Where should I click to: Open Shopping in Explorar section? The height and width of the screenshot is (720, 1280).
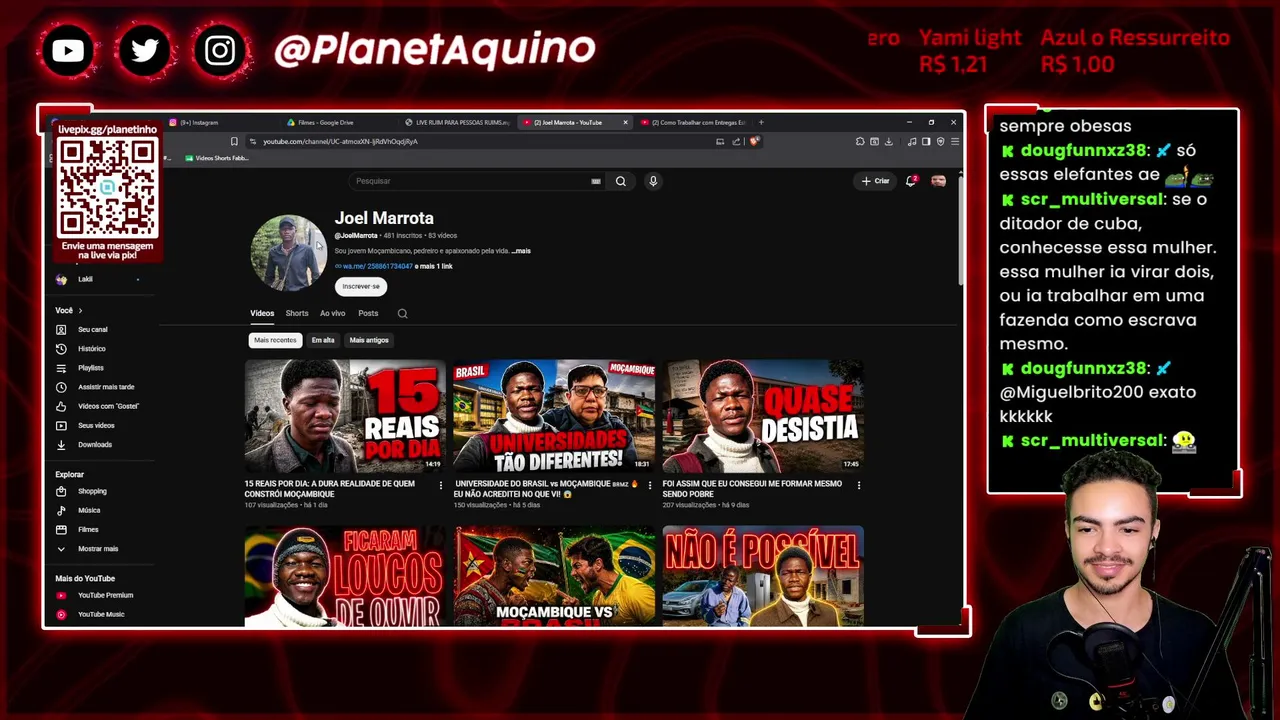92,492
